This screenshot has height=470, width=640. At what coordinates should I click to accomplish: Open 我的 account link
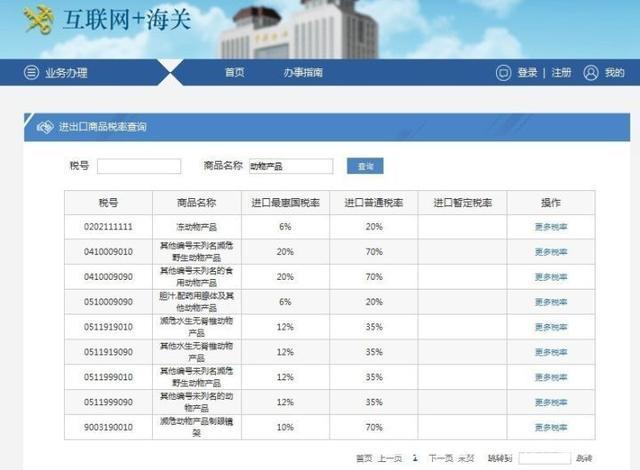[615, 73]
